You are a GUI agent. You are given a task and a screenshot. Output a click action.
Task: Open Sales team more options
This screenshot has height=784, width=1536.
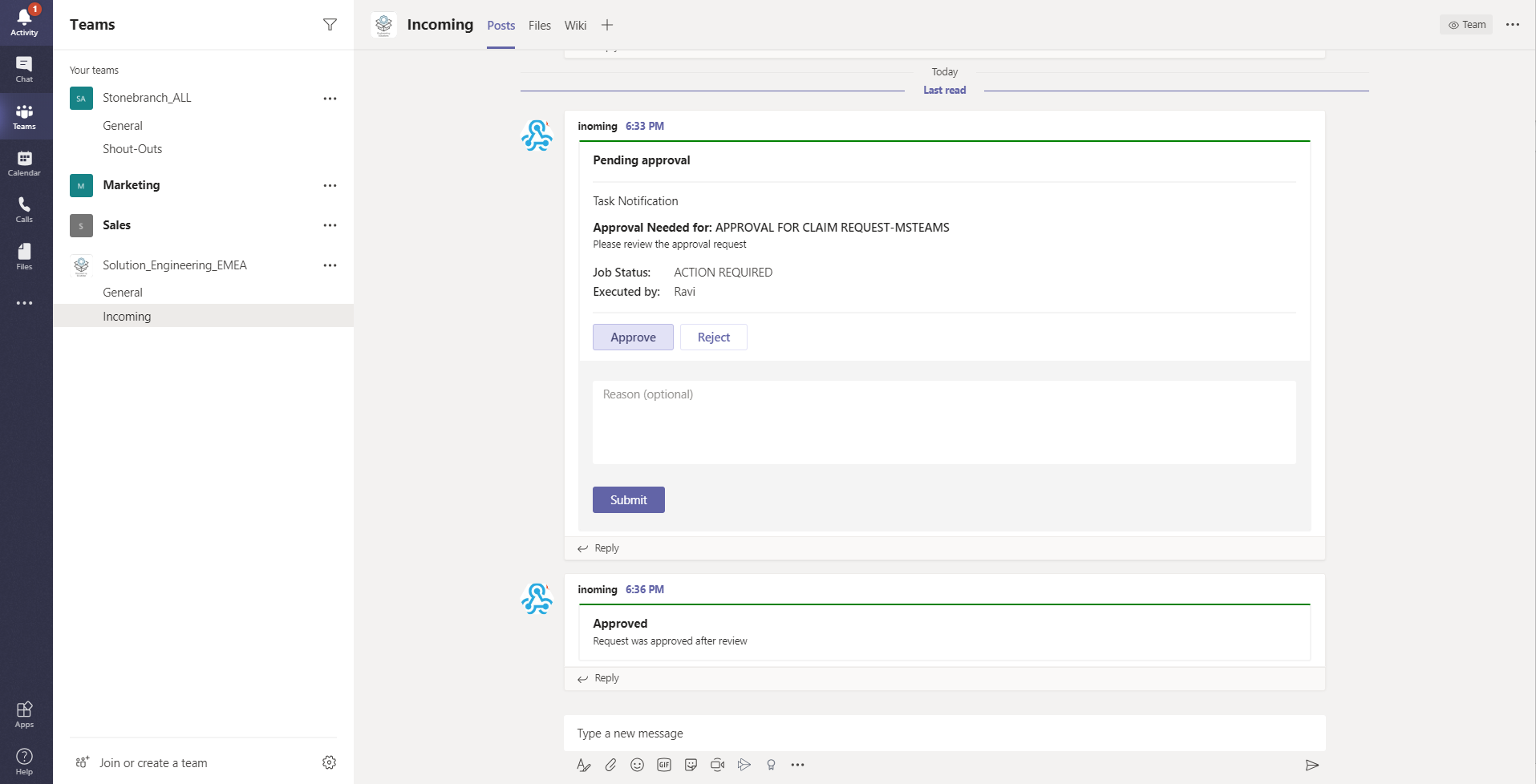pos(330,225)
